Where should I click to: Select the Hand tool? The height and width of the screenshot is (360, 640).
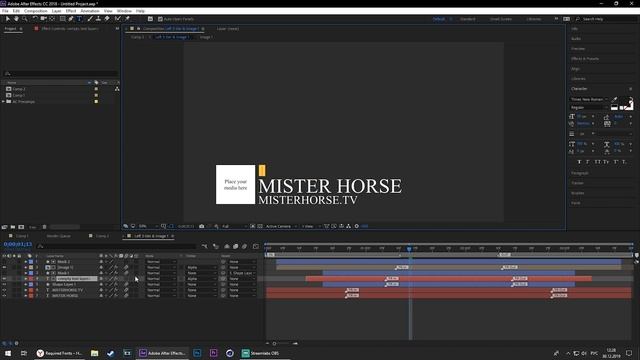(16, 19)
